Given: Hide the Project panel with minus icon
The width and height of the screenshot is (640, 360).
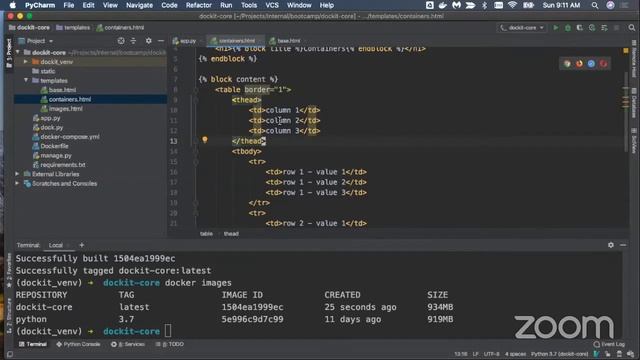Looking at the screenshot, I should coord(161,41).
